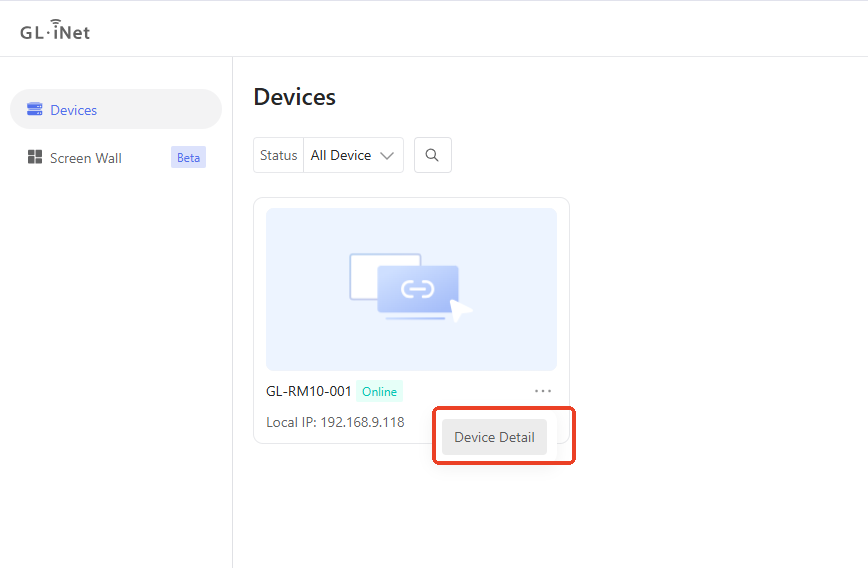The height and width of the screenshot is (569, 868).
Task: Click the Wi-Fi symbol in the logo
Action: 55,22
